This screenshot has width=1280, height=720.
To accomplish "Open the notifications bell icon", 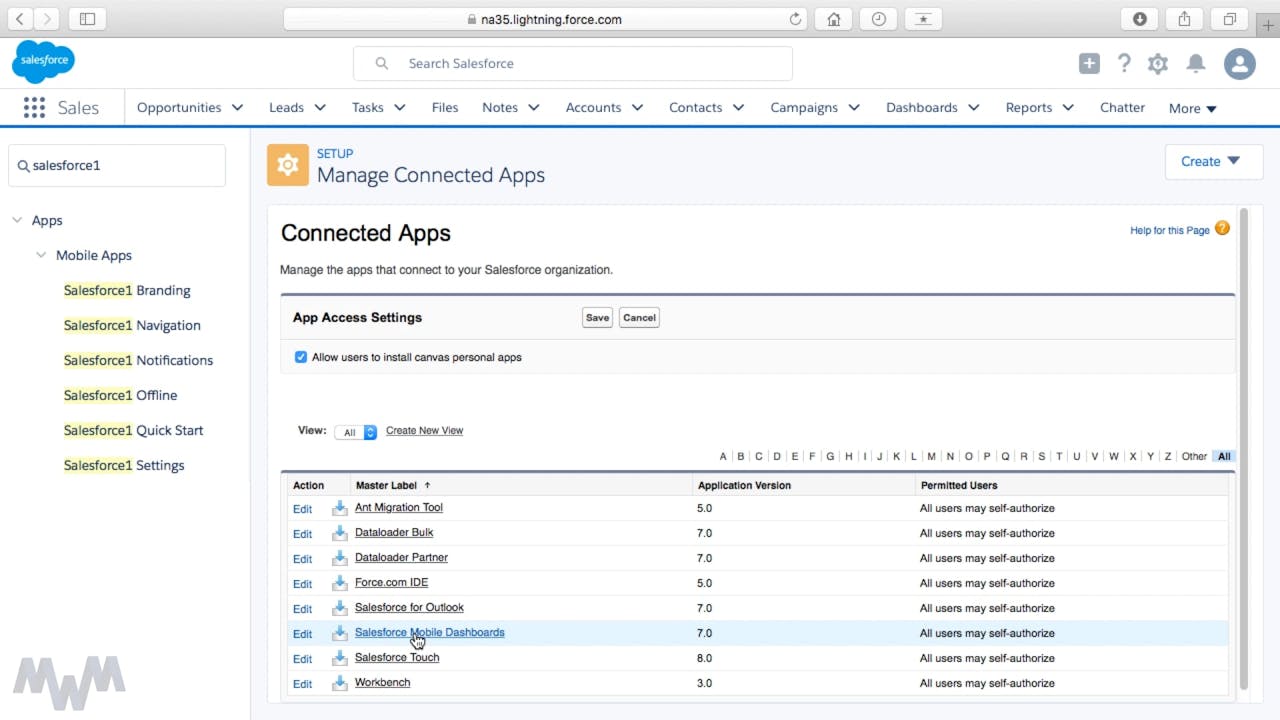I will [x=1195, y=64].
